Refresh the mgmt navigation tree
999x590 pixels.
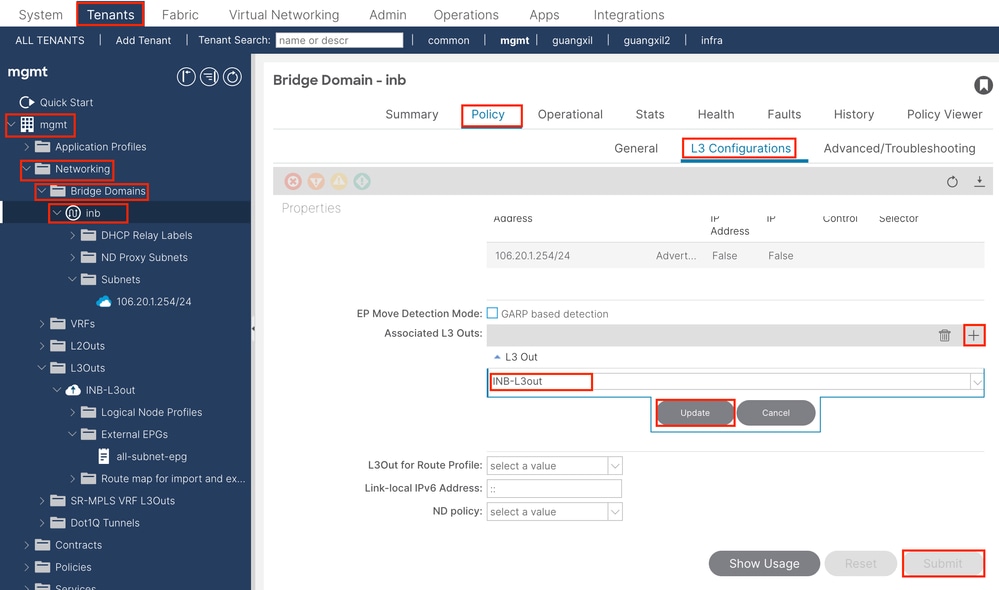(x=233, y=77)
